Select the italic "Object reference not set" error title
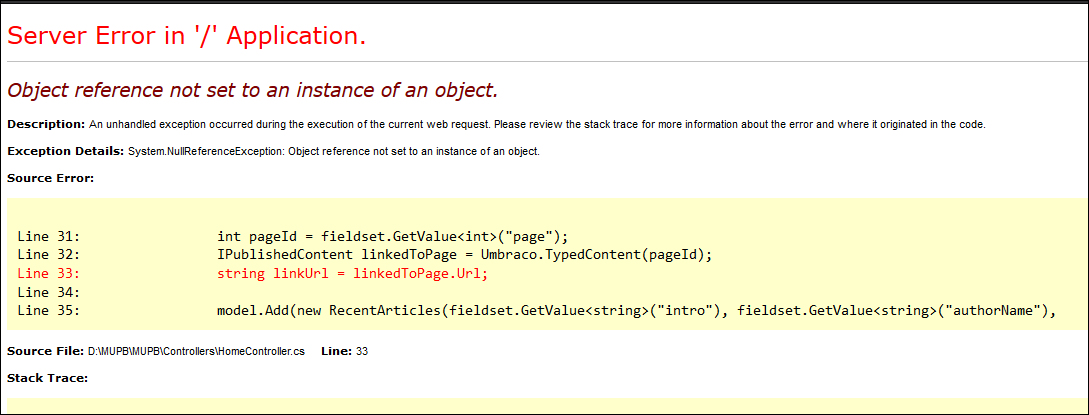This screenshot has height=415, width=1089. tap(253, 90)
